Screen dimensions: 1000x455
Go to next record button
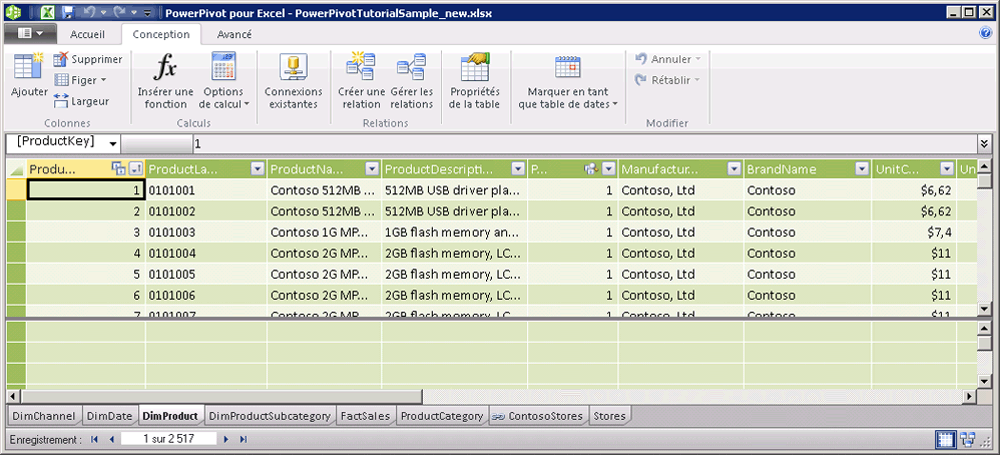point(227,439)
